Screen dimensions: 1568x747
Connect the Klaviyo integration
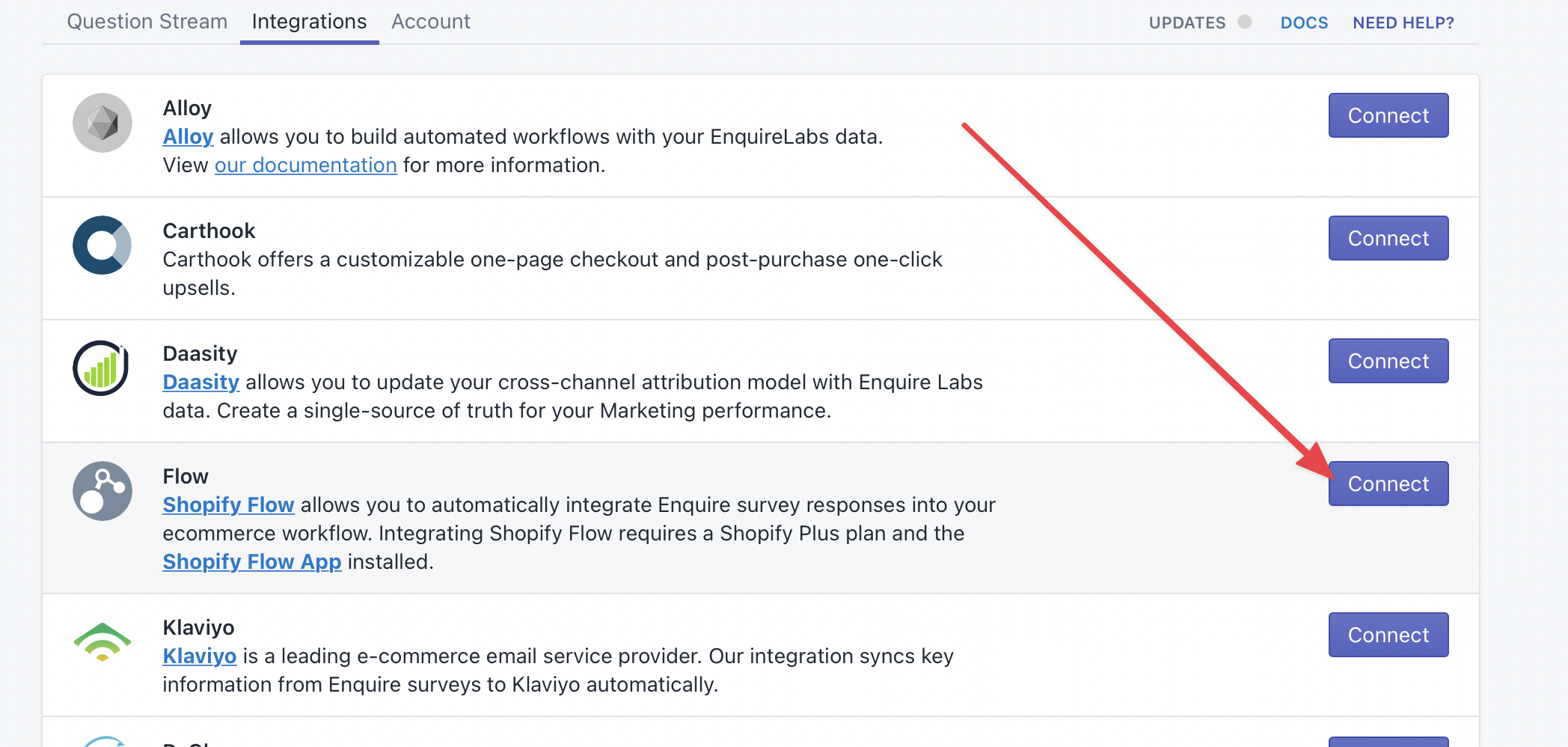coord(1388,635)
